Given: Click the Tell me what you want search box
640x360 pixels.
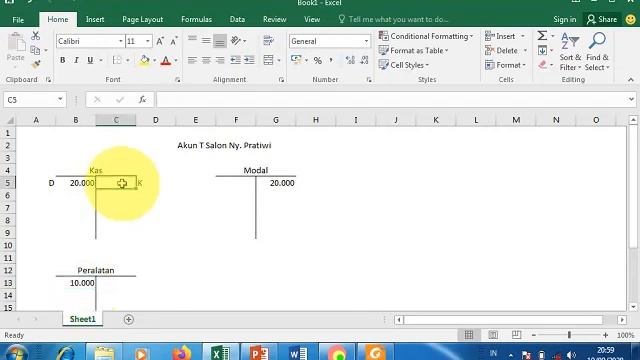Looking at the screenshot, I should 393,20.
